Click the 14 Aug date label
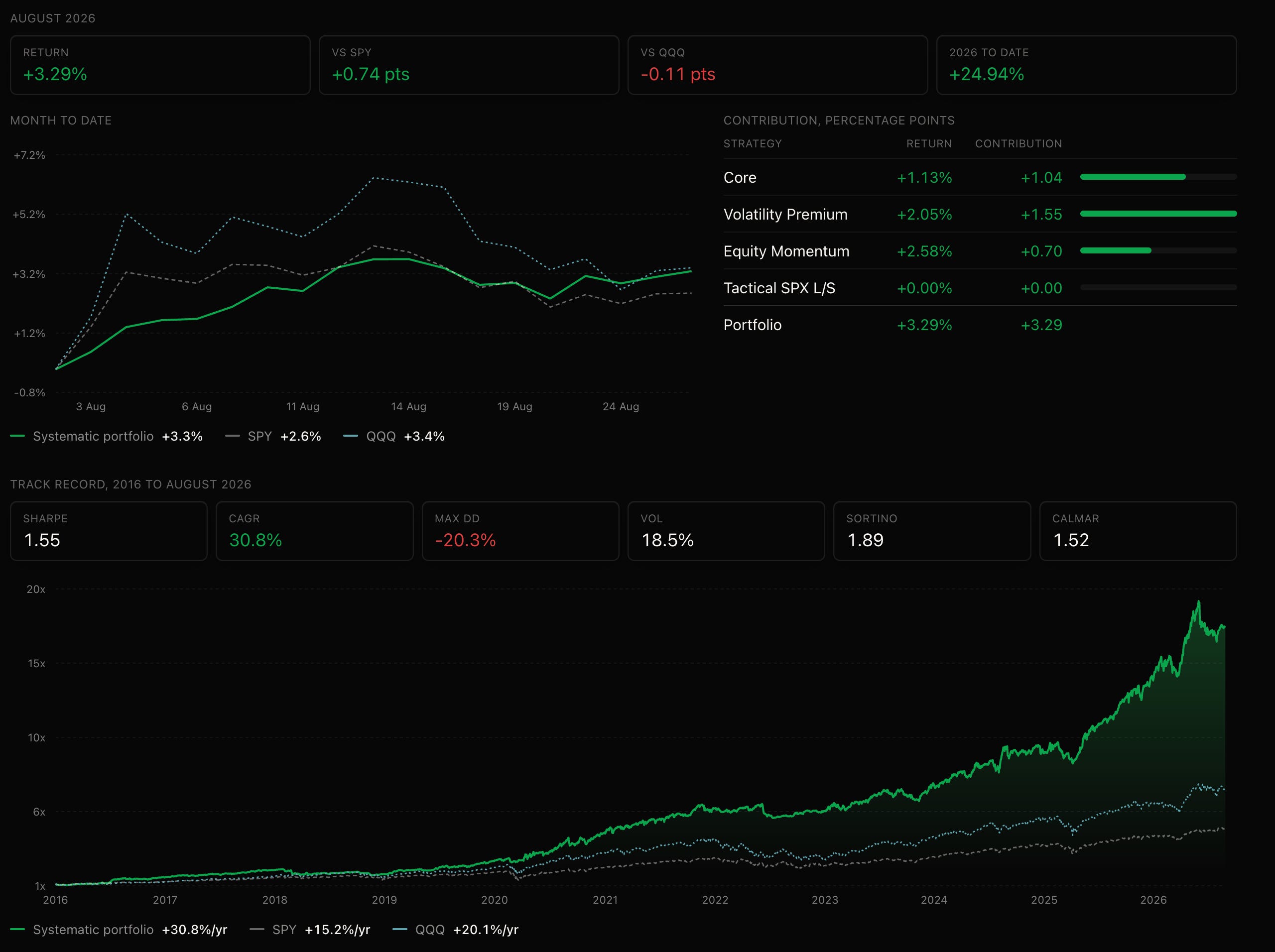The height and width of the screenshot is (952, 1275). [409, 406]
